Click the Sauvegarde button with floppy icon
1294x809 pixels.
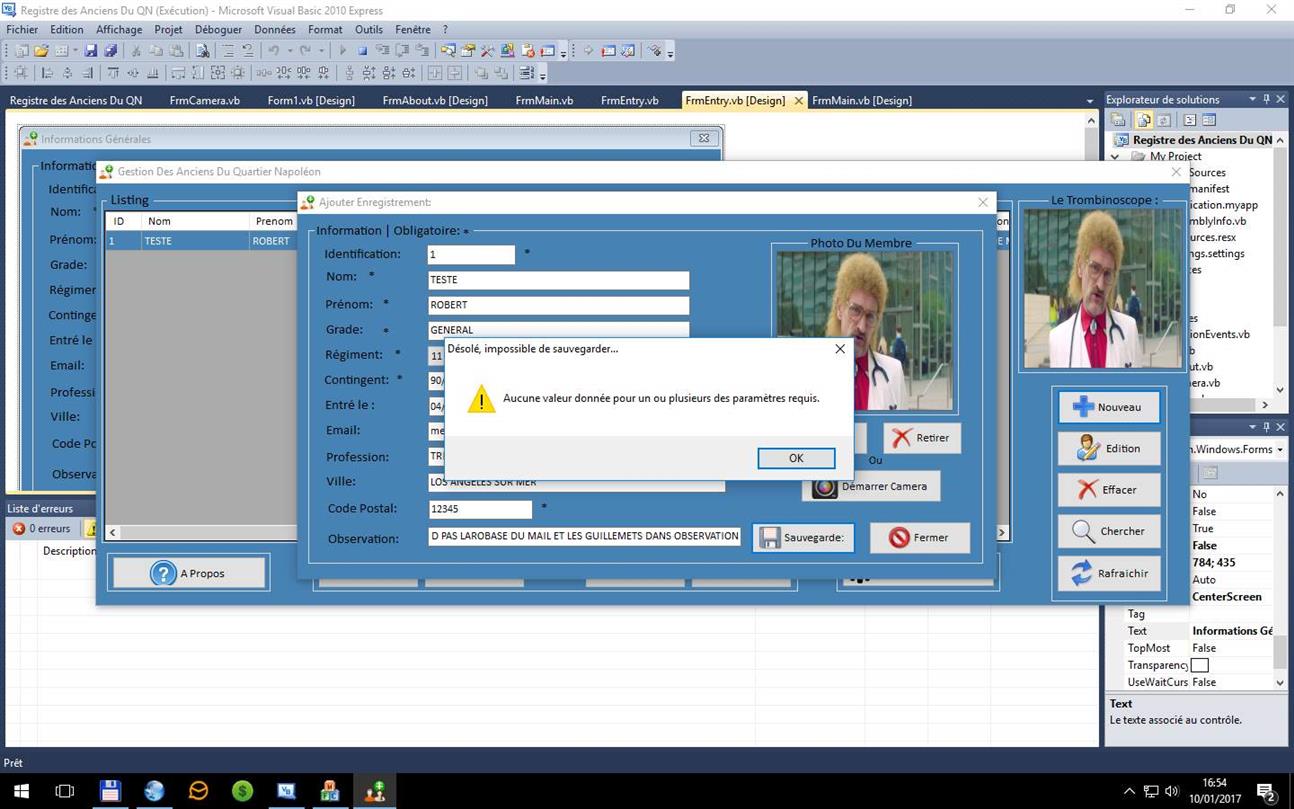coord(803,537)
